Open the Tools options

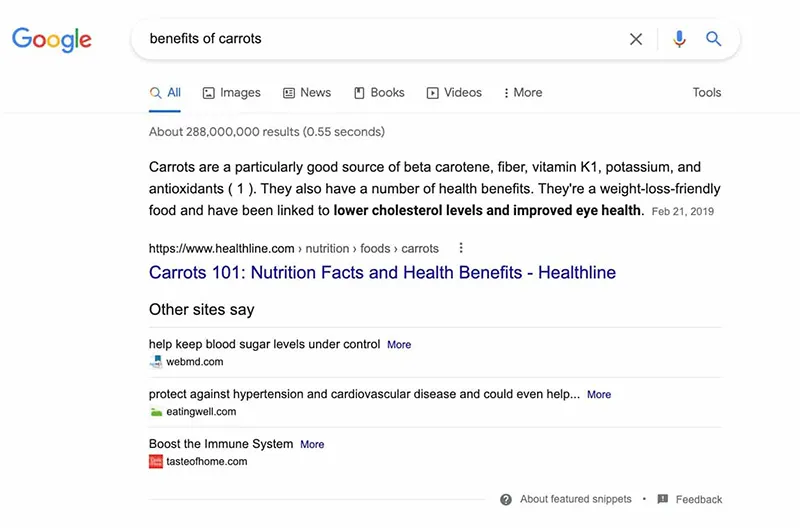click(706, 92)
